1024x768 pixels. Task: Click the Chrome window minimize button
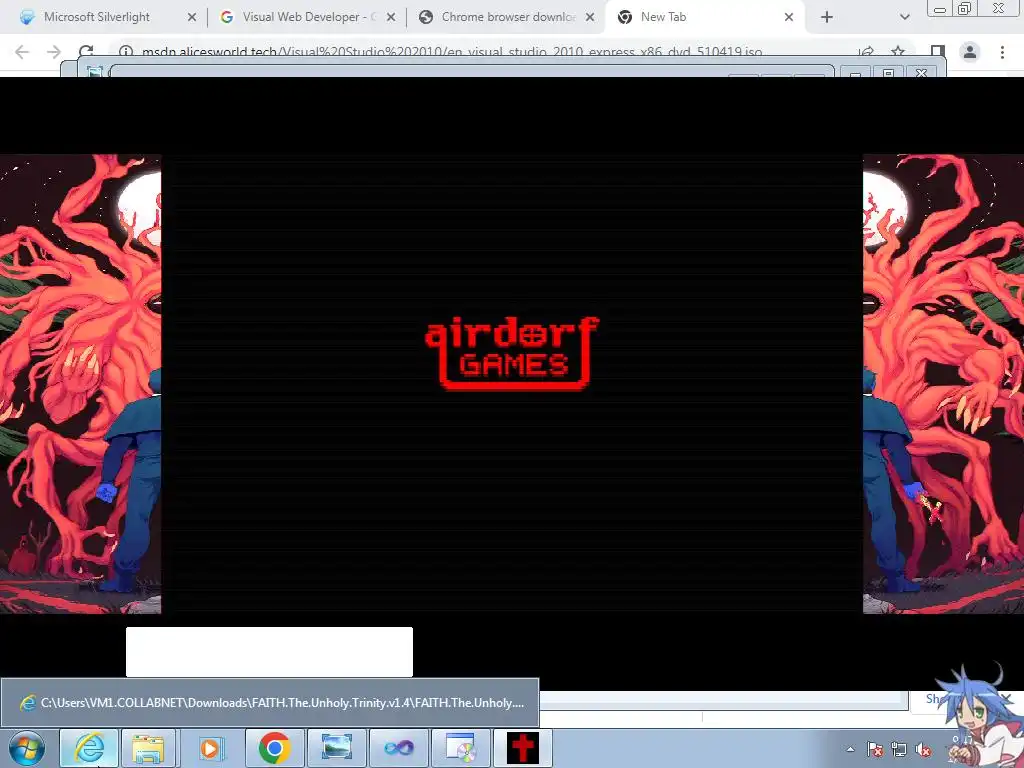(940, 8)
